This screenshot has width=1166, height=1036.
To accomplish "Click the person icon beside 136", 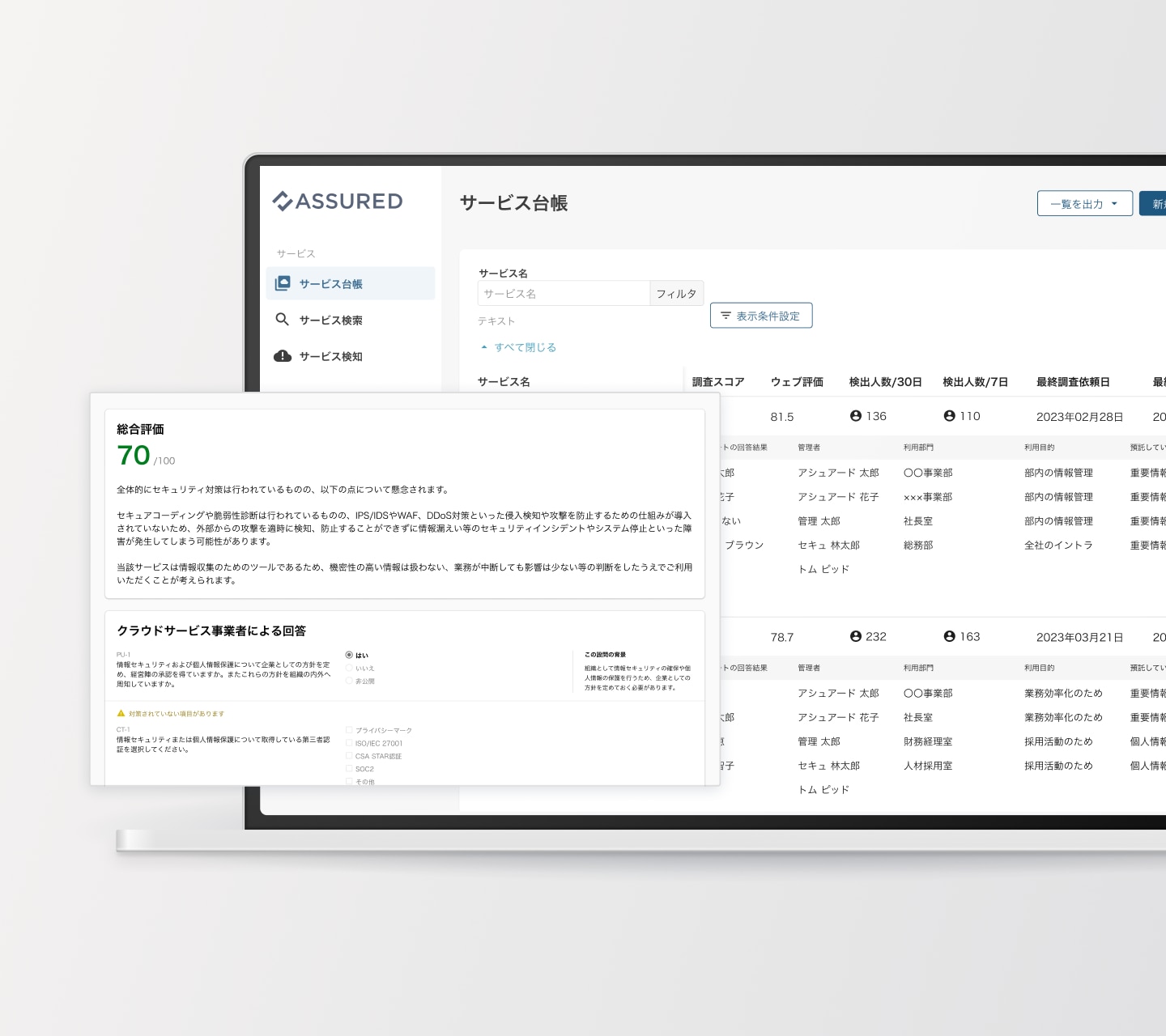I will (x=855, y=416).
